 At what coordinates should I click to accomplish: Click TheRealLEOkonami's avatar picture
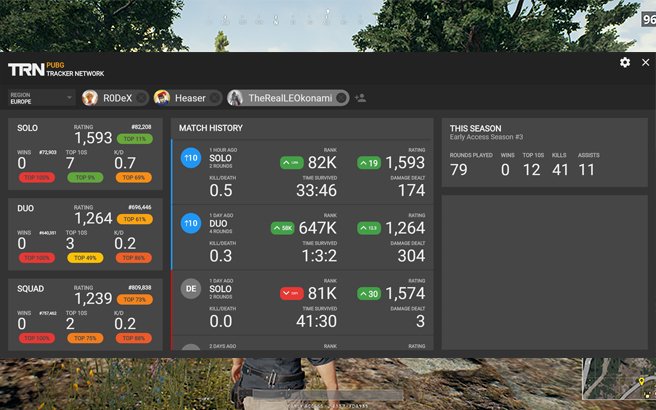coord(235,98)
